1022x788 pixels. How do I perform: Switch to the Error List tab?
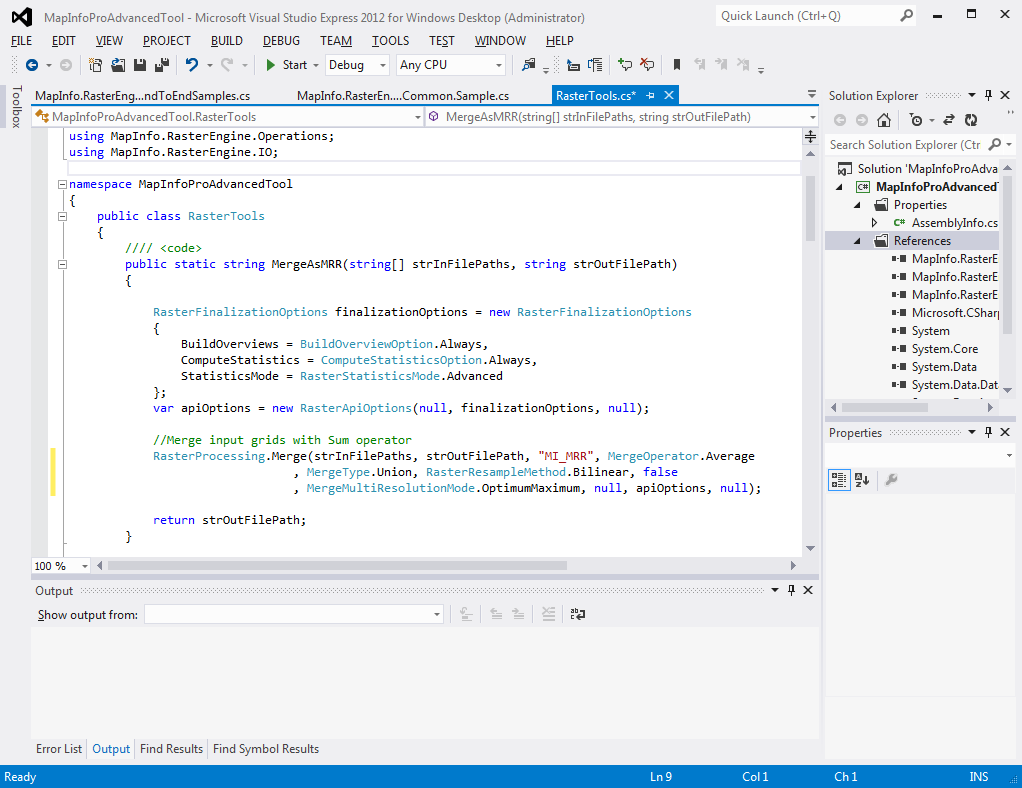[x=59, y=749]
